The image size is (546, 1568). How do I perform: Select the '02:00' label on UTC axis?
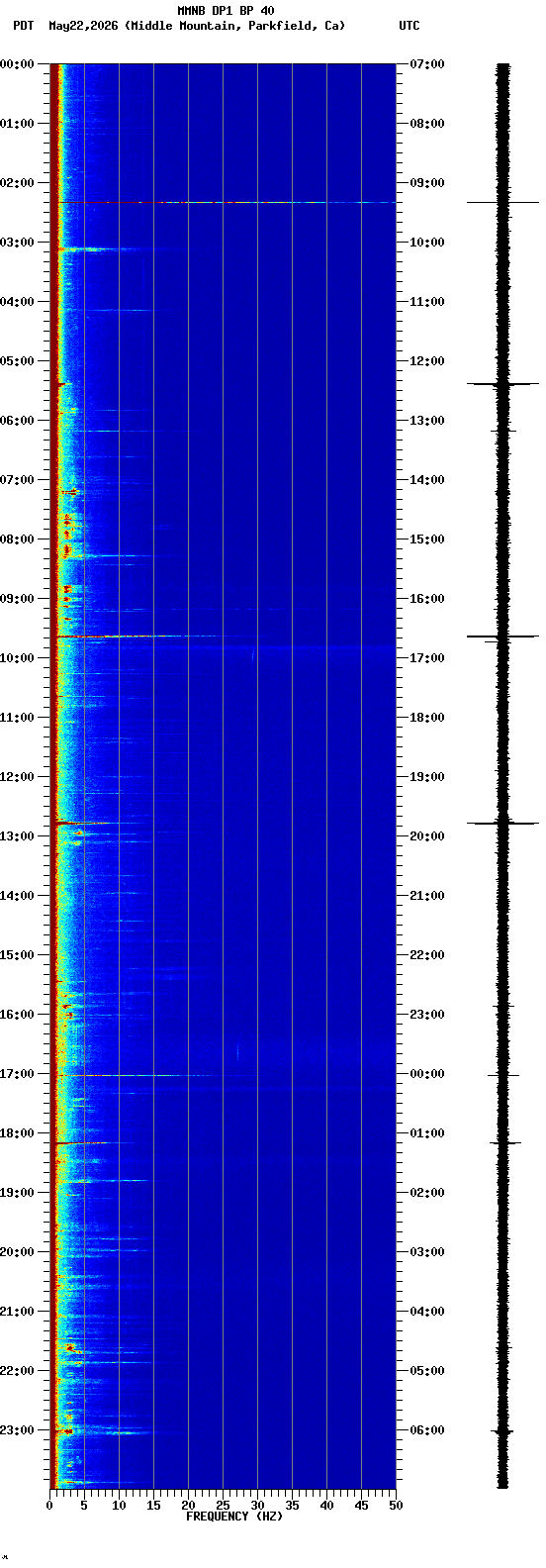427,1193
